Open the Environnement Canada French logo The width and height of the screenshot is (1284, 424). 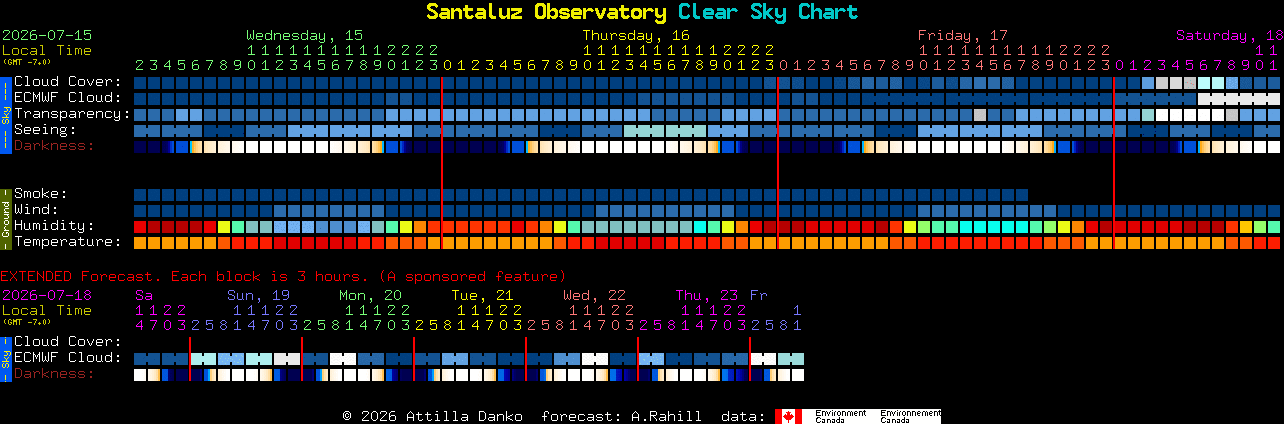[x=911, y=416]
